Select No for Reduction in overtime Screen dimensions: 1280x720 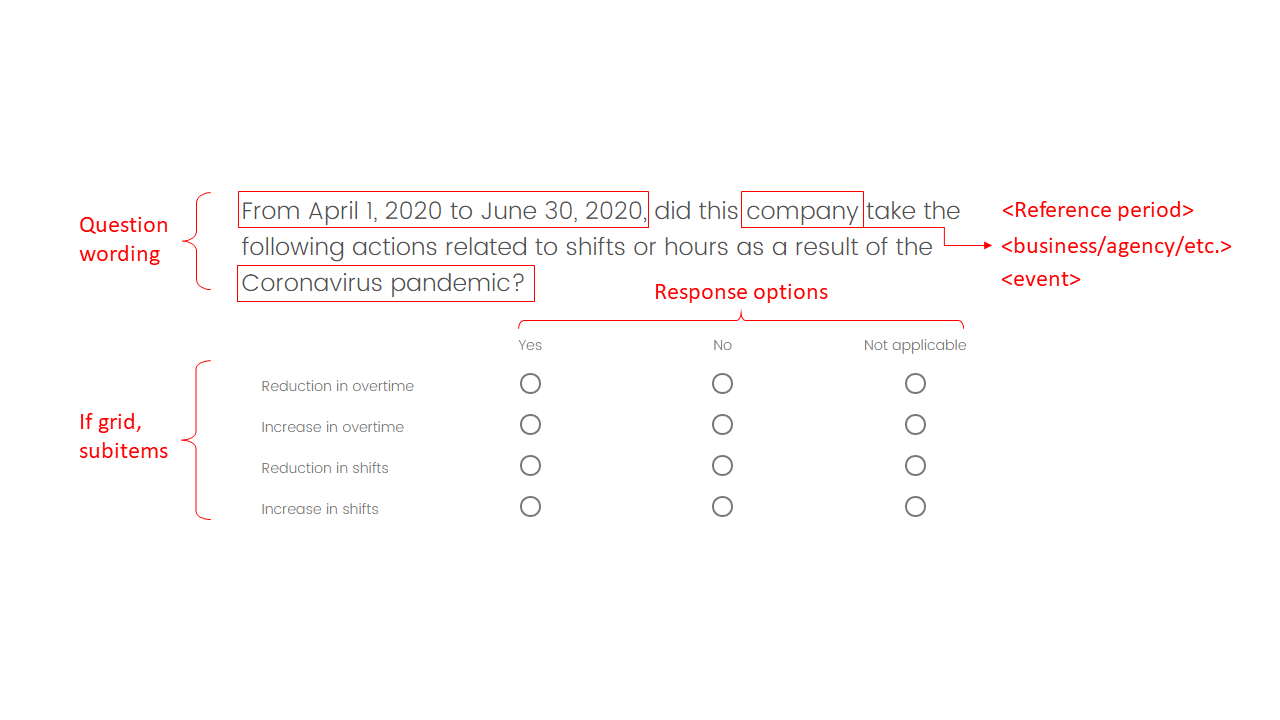722,384
